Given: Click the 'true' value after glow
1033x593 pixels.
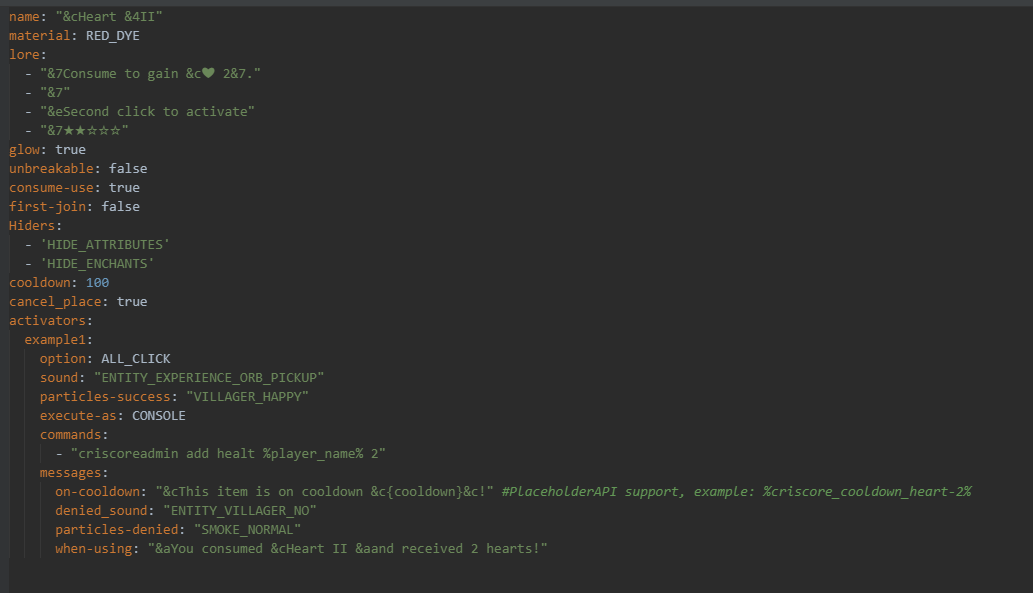Looking at the screenshot, I should coord(70,149).
